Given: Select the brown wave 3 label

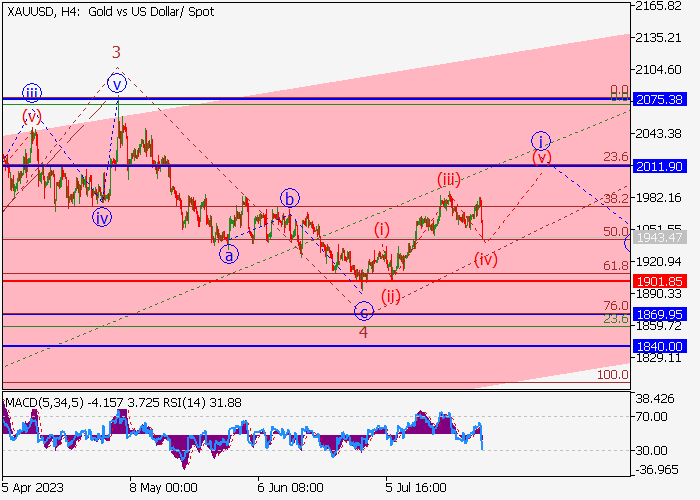Looking at the screenshot, I should [x=116, y=53].
